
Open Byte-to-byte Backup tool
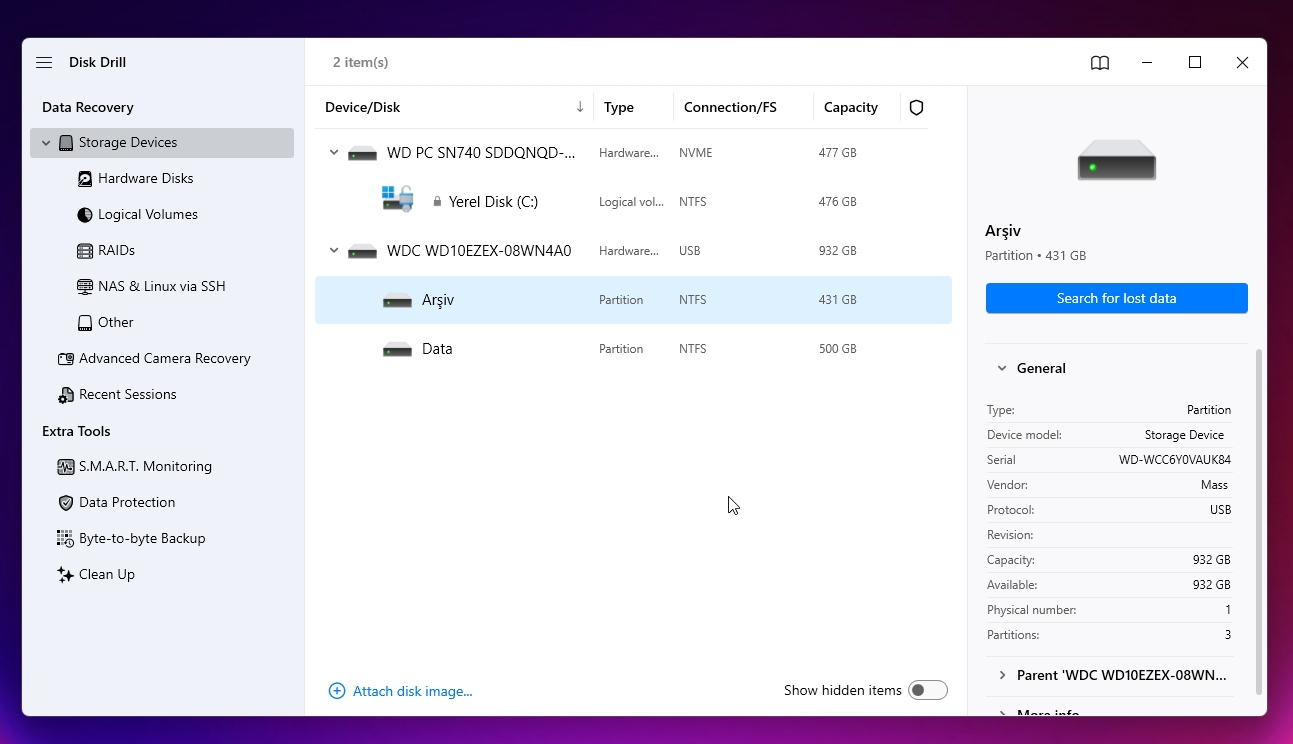[x=142, y=539]
